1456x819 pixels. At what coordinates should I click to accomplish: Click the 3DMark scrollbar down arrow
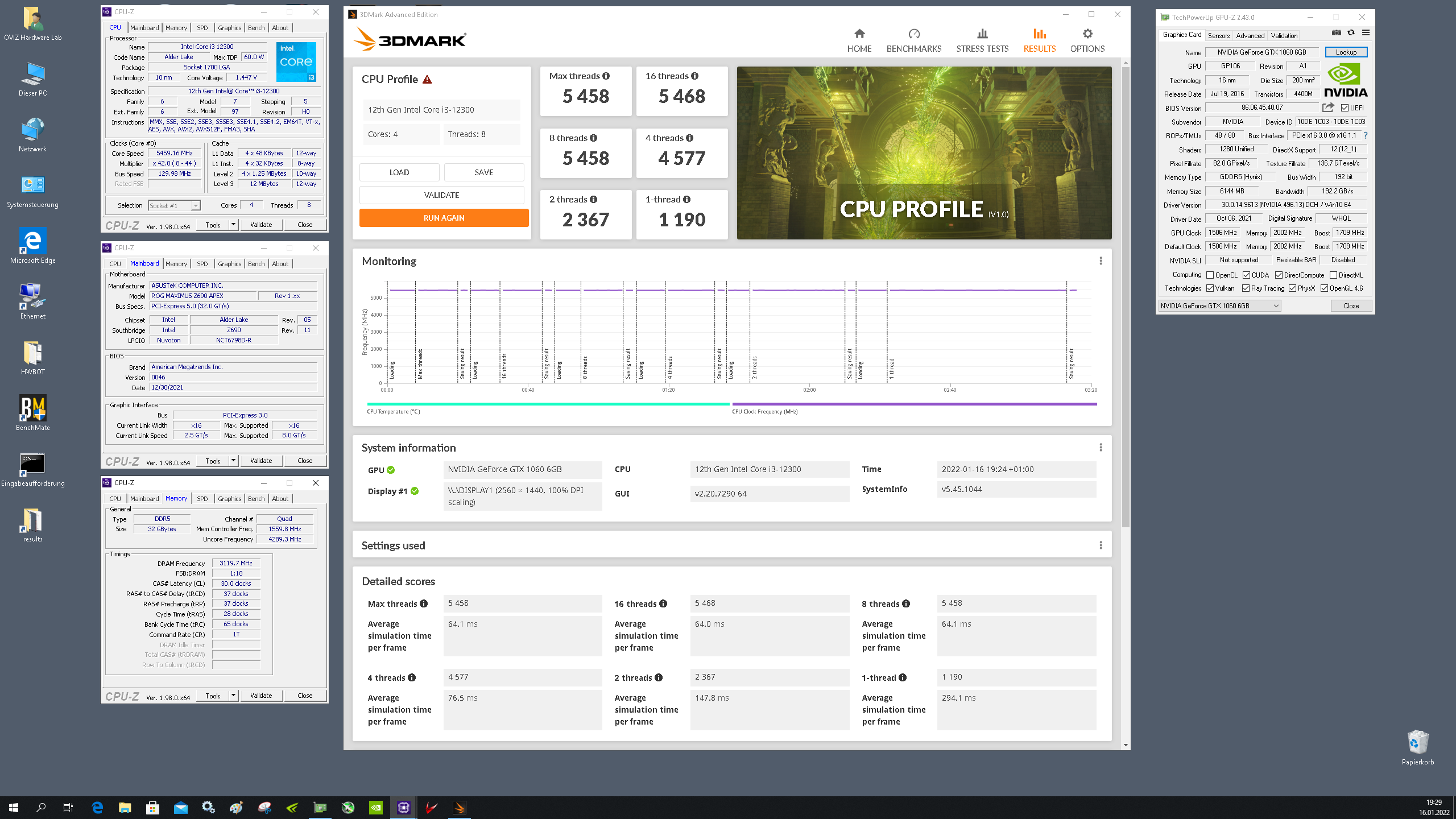pyautogui.click(x=1126, y=745)
